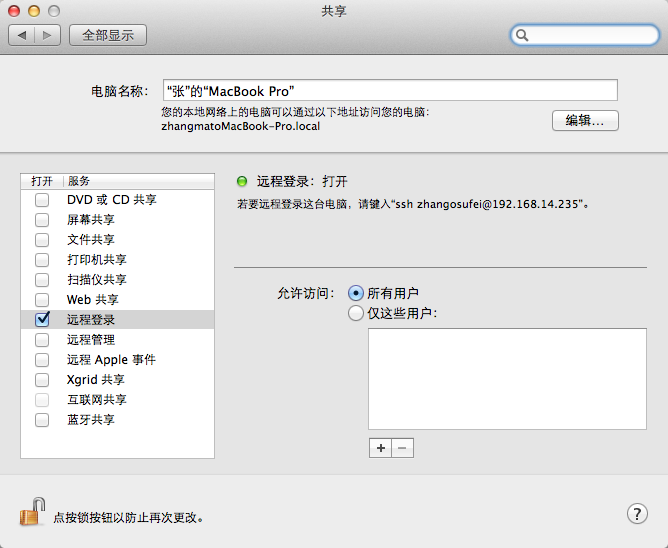The height and width of the screenshot is (548, 668).
Task: Click the 远程登录: 打开 status heading
Action: pyautogui.click(x=302, y=182)
